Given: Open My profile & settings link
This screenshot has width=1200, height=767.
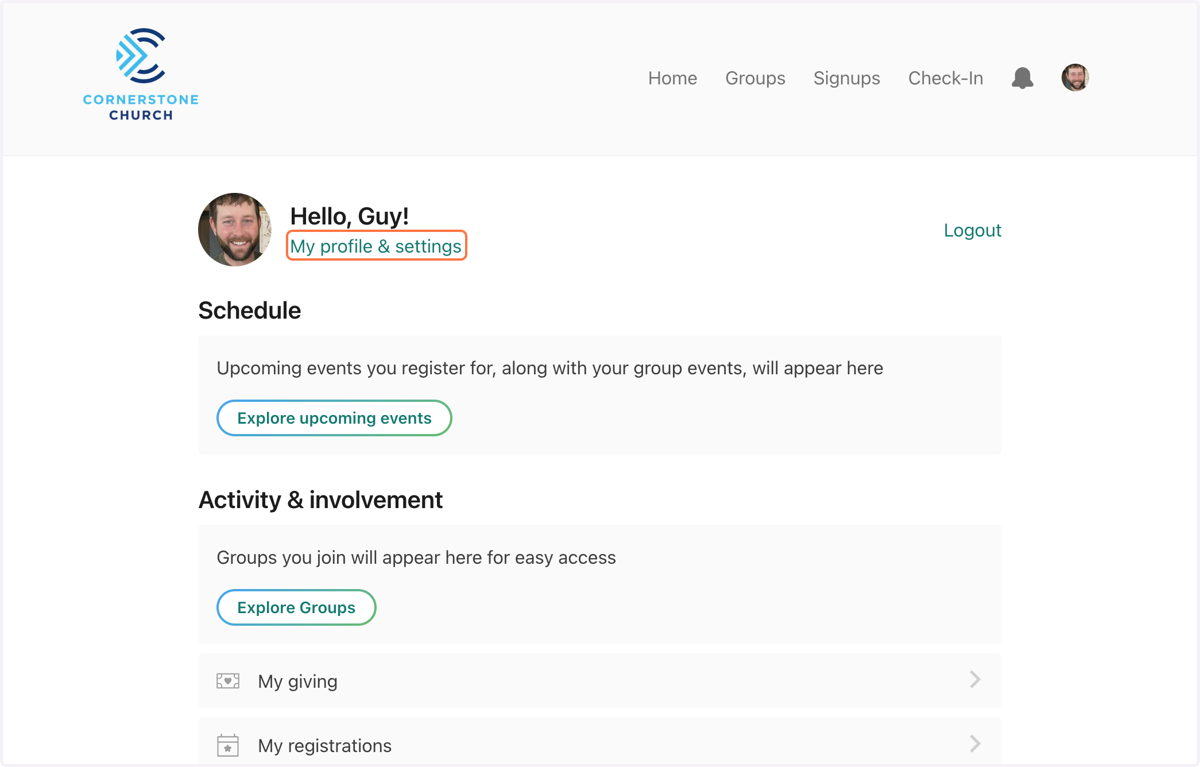Looking at the screenshot, I should [376, 246].
